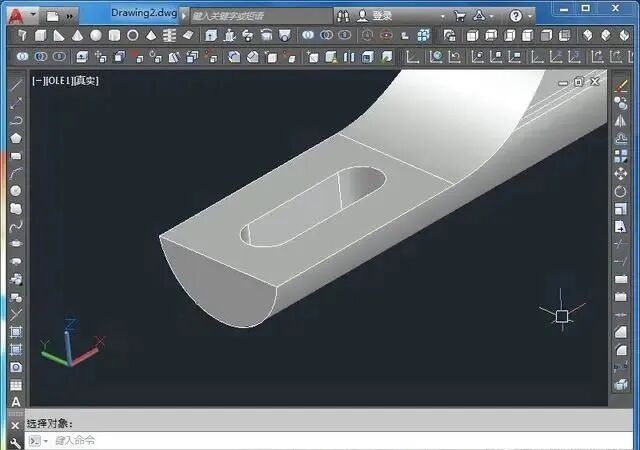Expand the Help dropdown arrow
The image size is (640, 450).
tap(529, 17)
